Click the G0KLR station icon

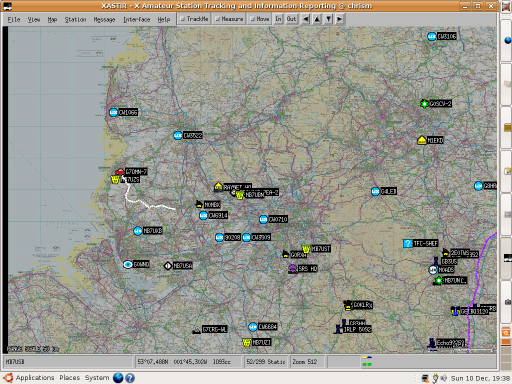pyautogui.click(x=348, y=305)
